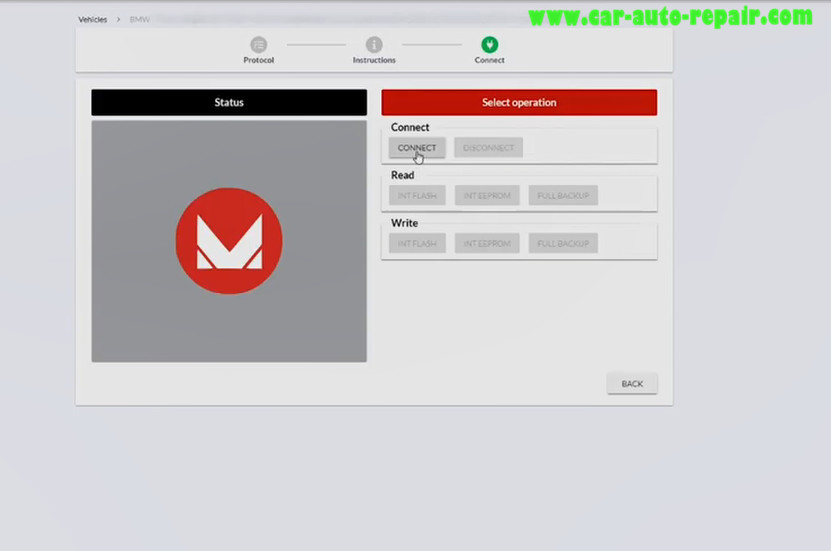
Task: Click the BMW breadcrumb entry
Action: [x=140, y=20]
